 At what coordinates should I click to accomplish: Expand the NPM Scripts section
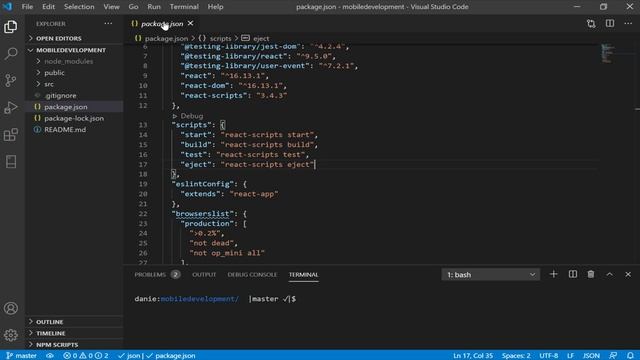click(x=74, y=345)
